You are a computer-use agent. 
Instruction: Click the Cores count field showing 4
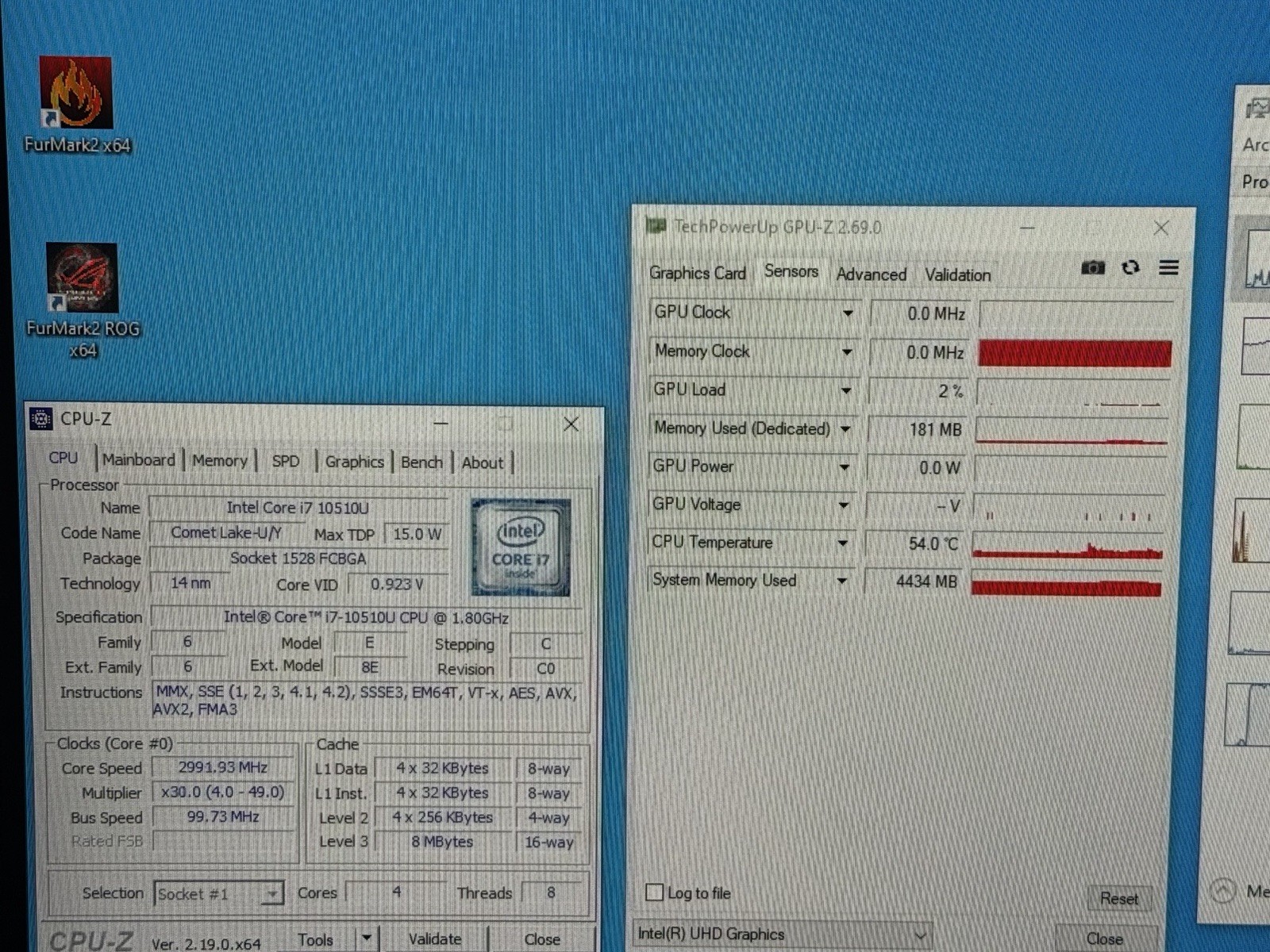396,892
